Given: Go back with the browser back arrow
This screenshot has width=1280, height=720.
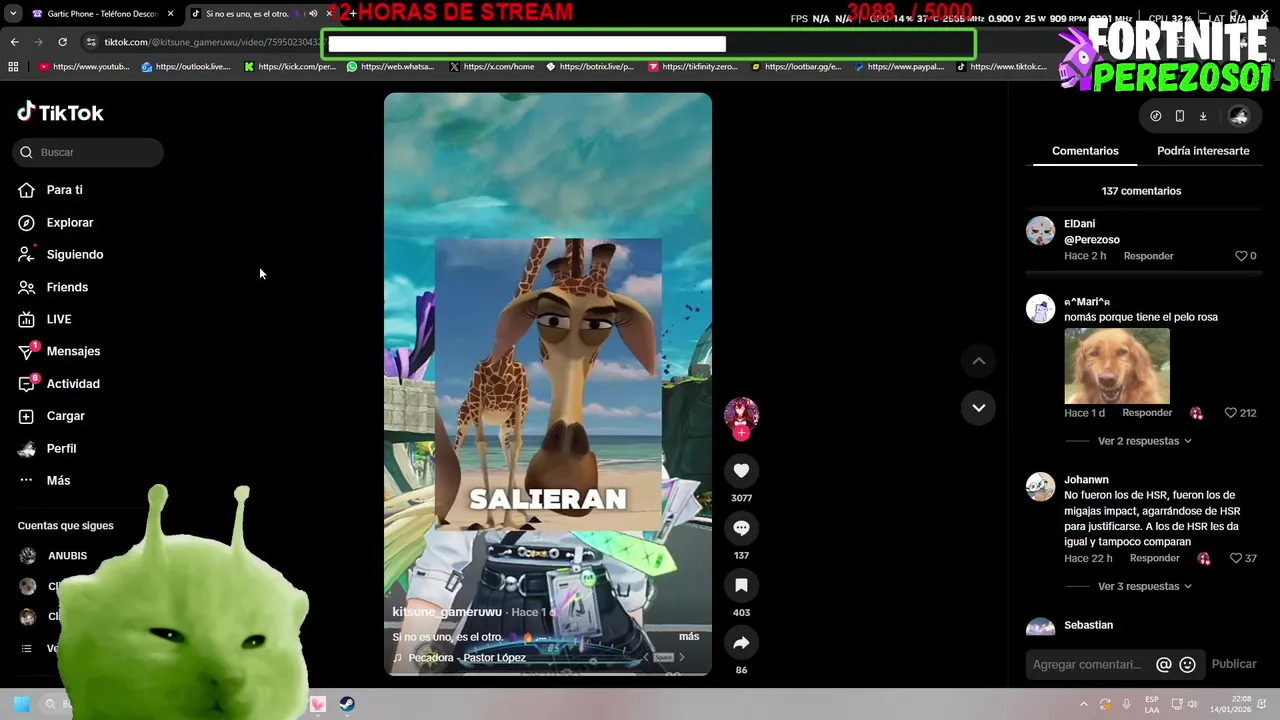Looking at the screenshot, I should 14,42.
